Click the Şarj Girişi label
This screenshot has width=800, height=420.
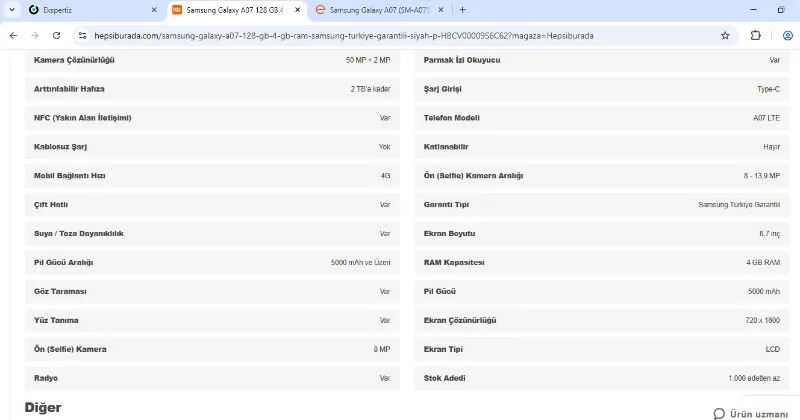pos(442,89)
